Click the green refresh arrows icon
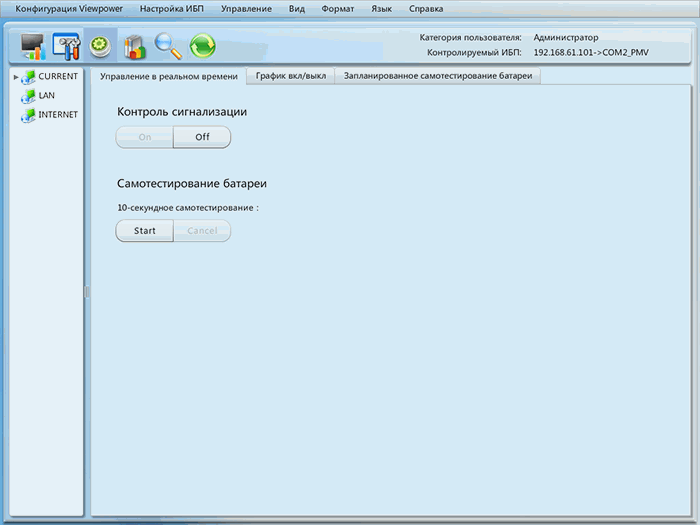Viewport: 700px width, 525px height. click(203, 46)
